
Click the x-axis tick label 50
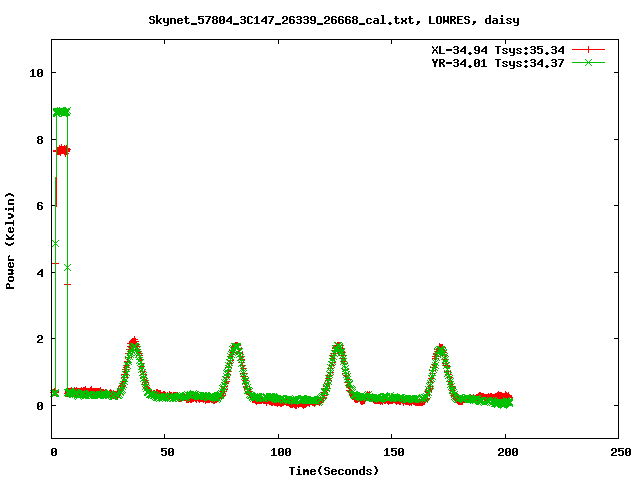coord(167,452)
